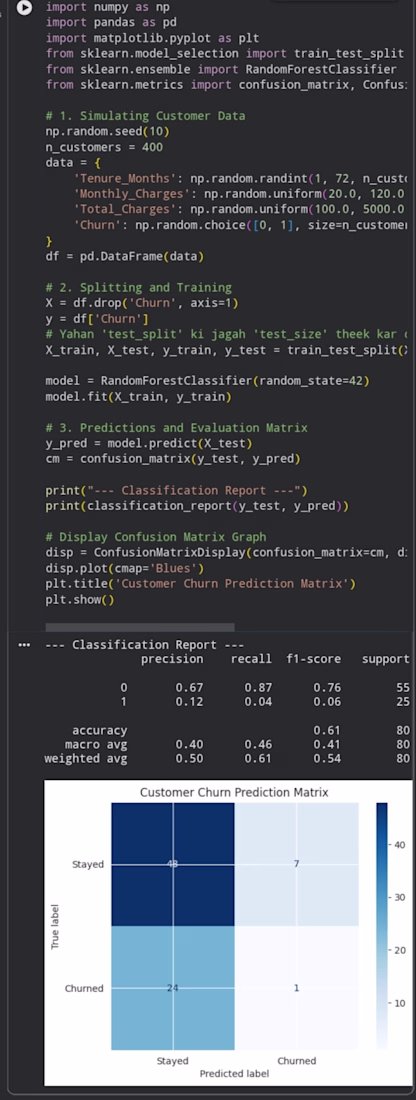Click the '# 3. Predictions and Evaluation Matrix' comment
Screen dimensions: 416x1100
176,427
